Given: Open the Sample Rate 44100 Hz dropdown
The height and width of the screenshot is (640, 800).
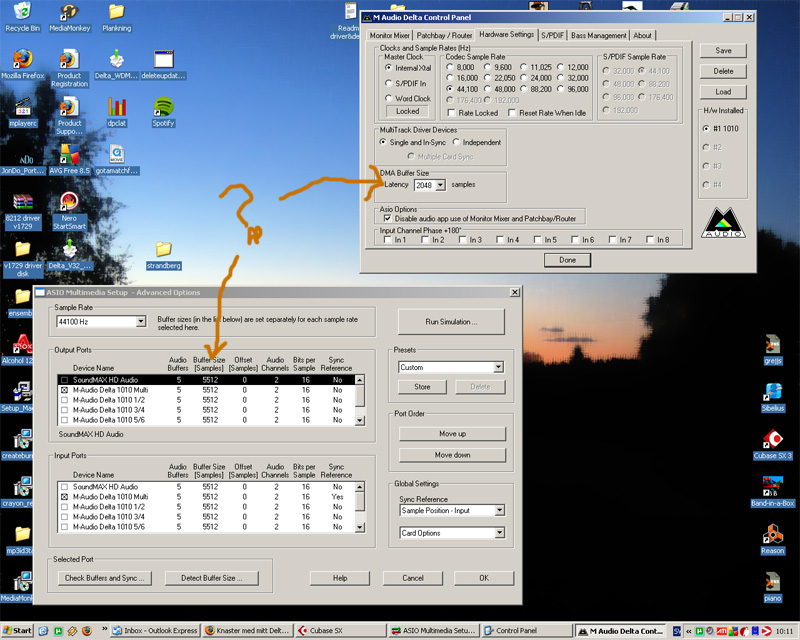Looking at the screenshot, I should pos(141,322).
